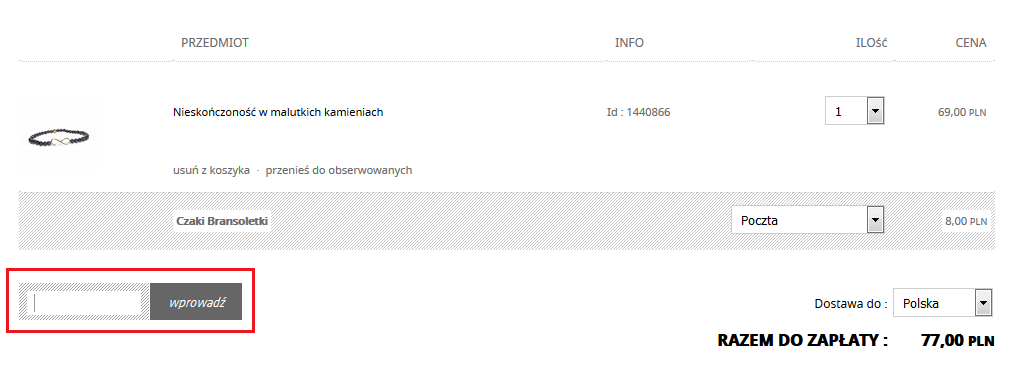
Task: Select the product Id 1440866 text
Action: coord(638,112)
